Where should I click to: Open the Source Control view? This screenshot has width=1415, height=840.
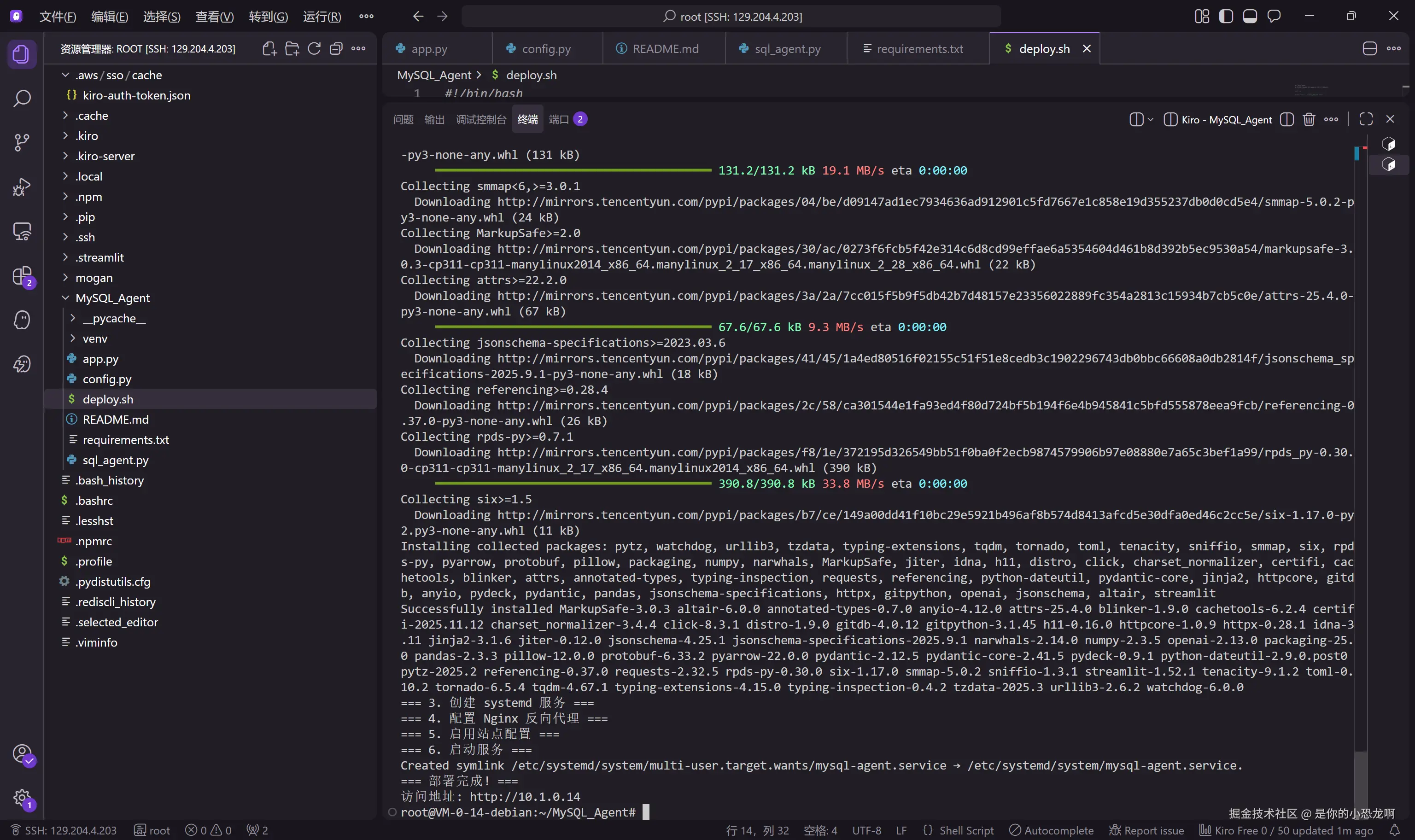pyautogui.click(x=22, y=142)
